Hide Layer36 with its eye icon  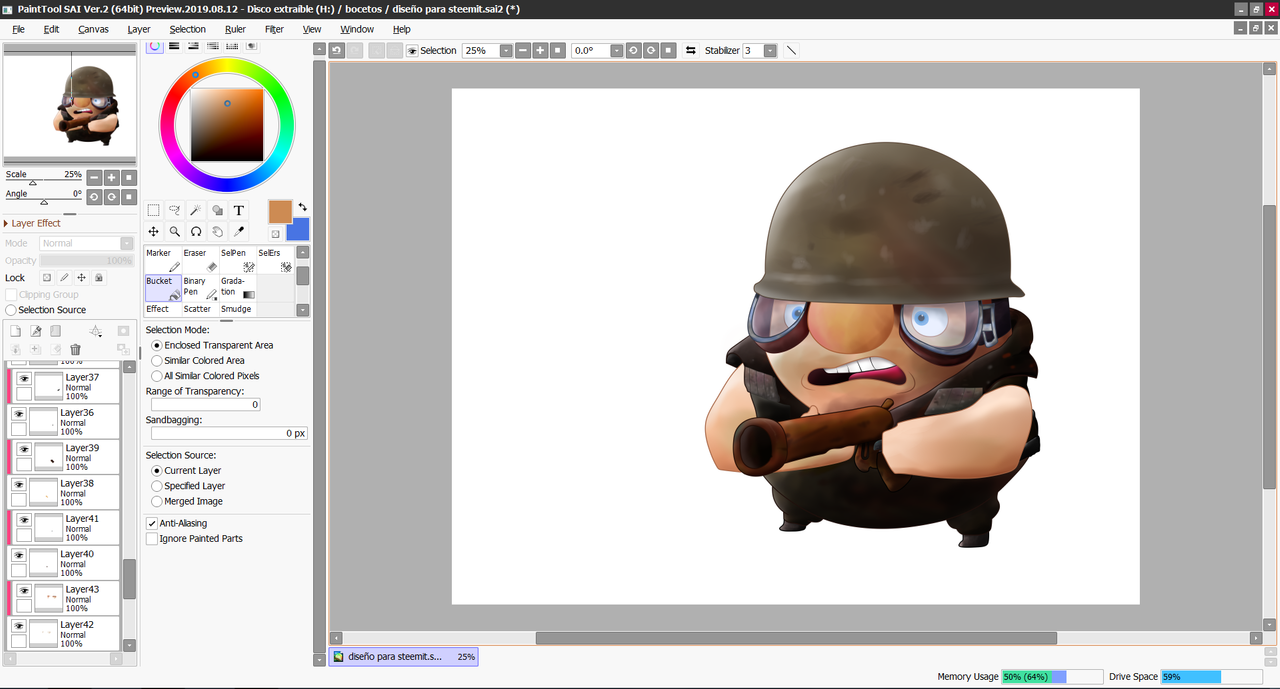(x=18, y=413)
